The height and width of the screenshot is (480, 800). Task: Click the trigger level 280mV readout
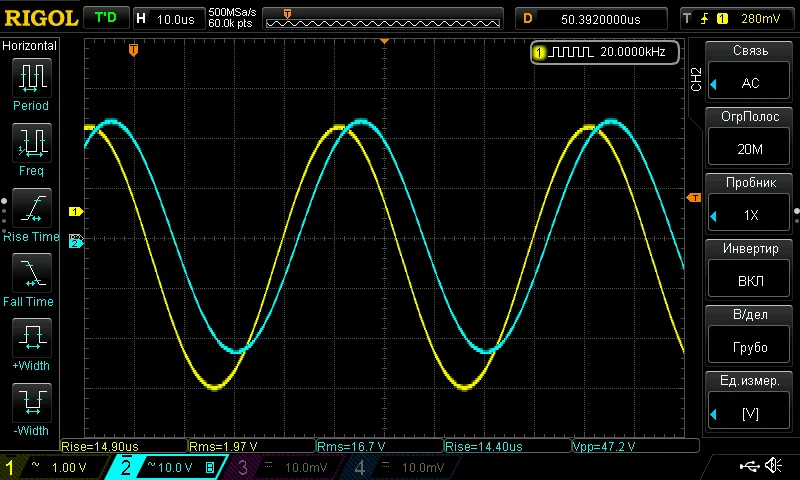(761, 19)
